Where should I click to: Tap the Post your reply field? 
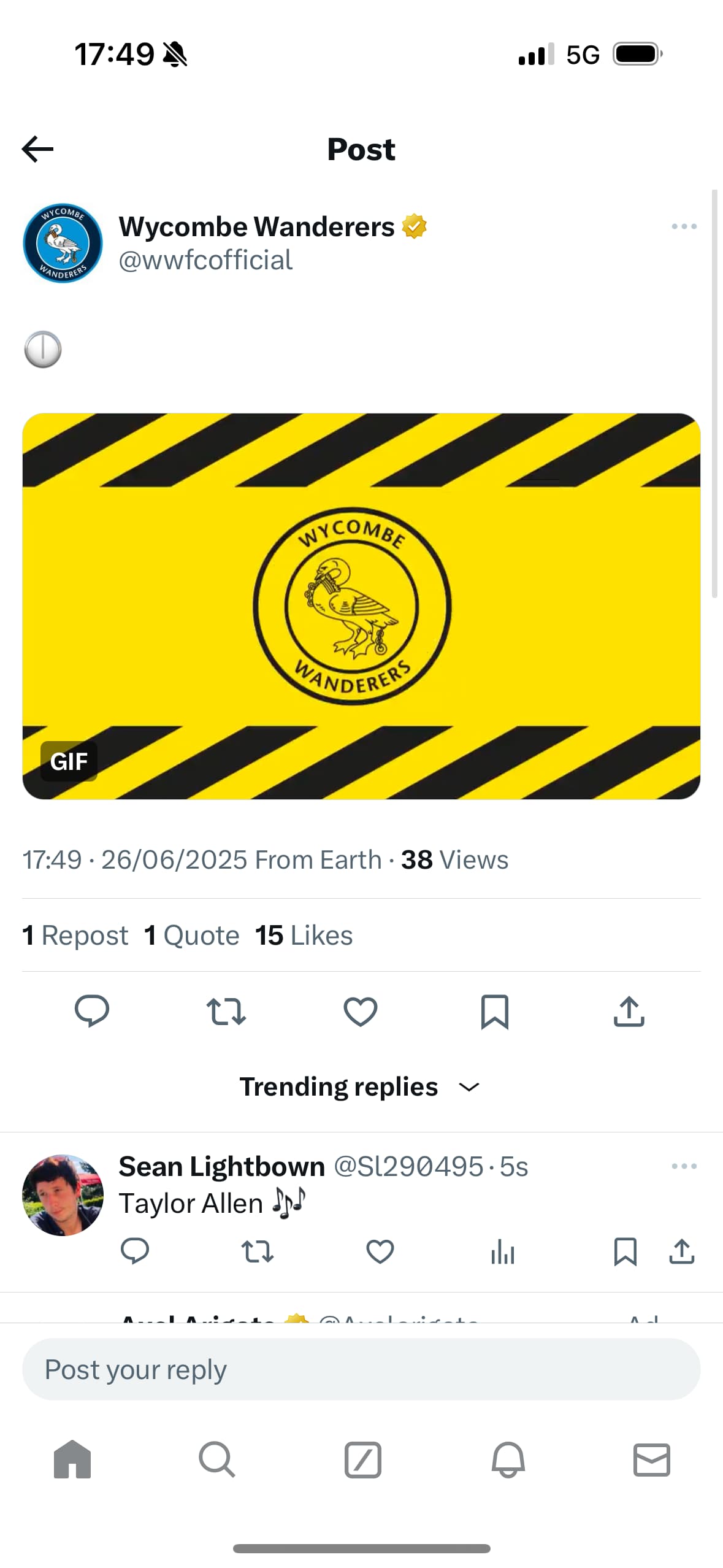pyautogui.click(x=361, y=1369)
